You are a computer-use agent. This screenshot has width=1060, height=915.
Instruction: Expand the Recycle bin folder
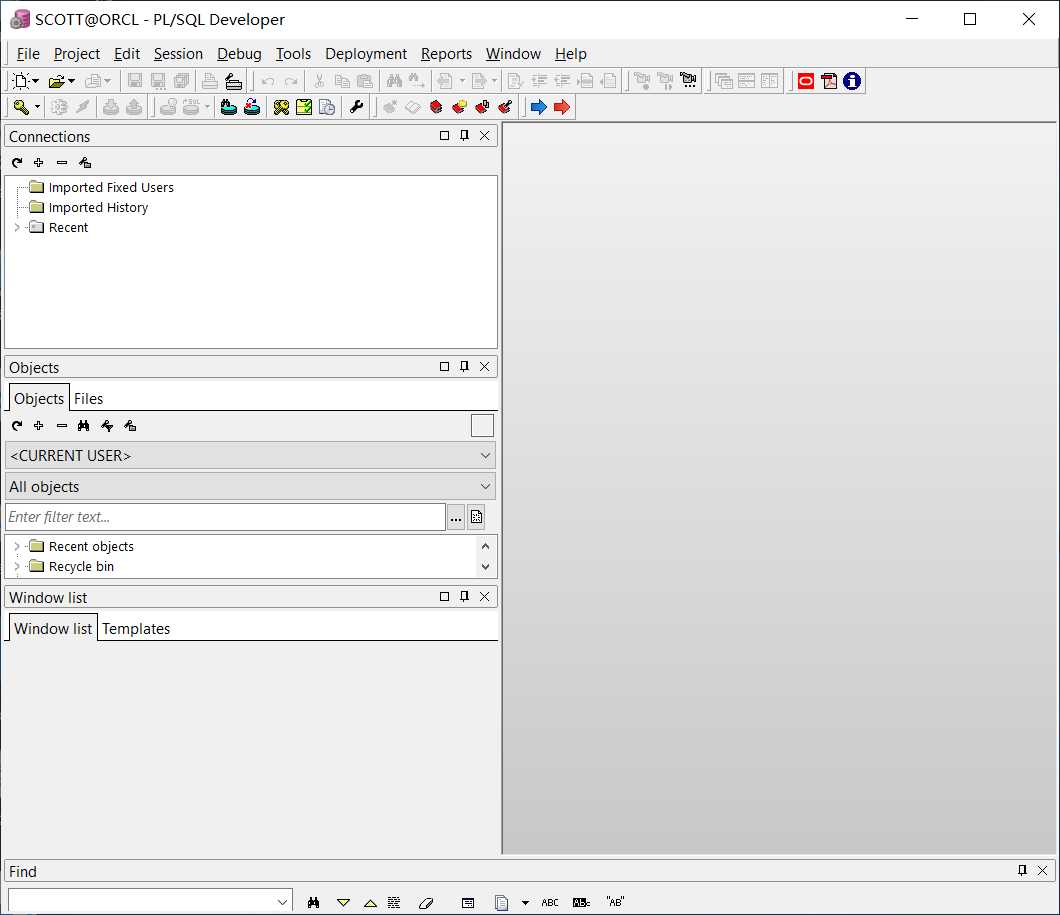[x=17, y=566]
